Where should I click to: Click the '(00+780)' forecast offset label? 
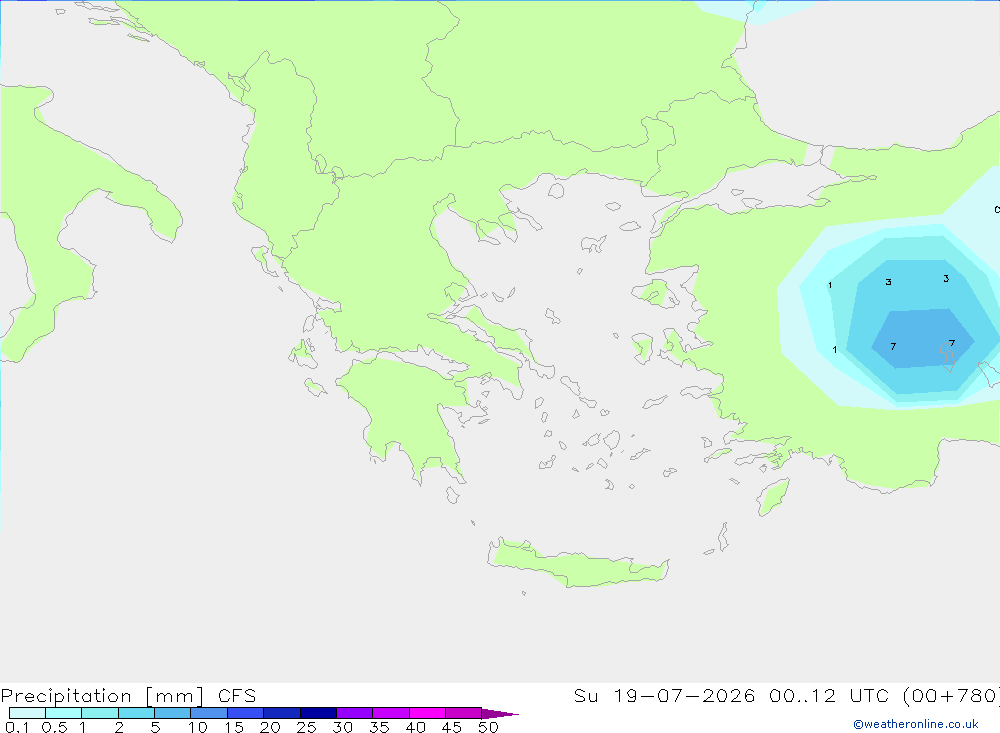[952, 696]
